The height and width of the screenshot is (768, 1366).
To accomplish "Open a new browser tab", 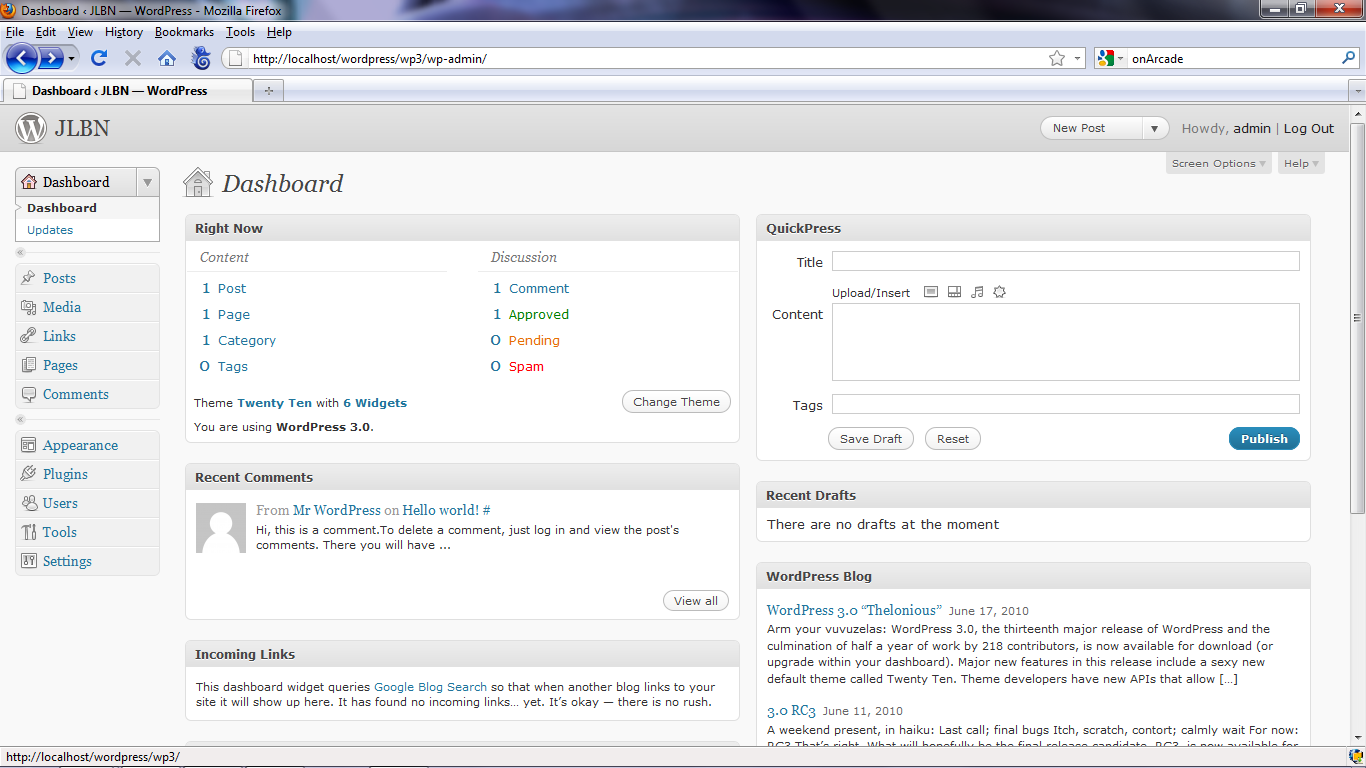I will pos(268,91).
